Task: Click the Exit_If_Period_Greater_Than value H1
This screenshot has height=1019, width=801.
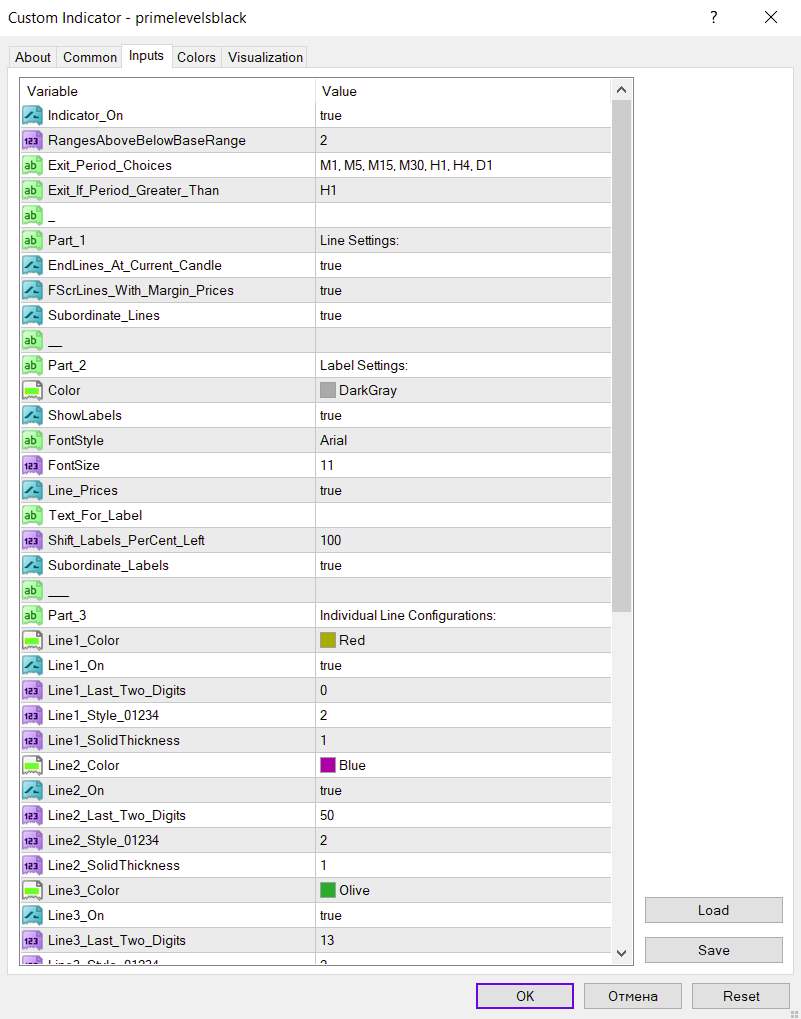Action: [328, 190]
